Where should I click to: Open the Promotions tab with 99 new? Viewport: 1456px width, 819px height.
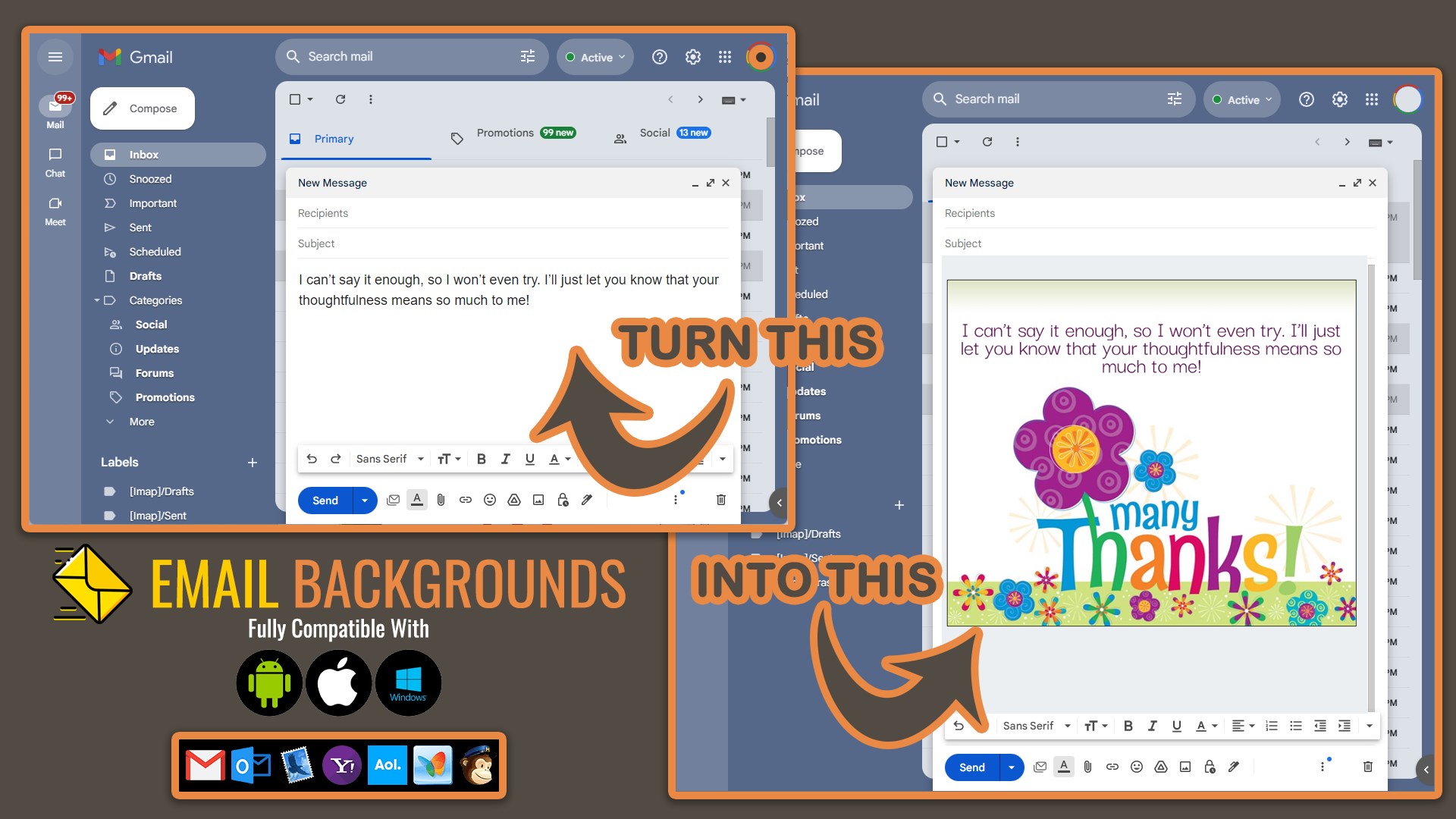pyautogui.click(x=516, y=133)
